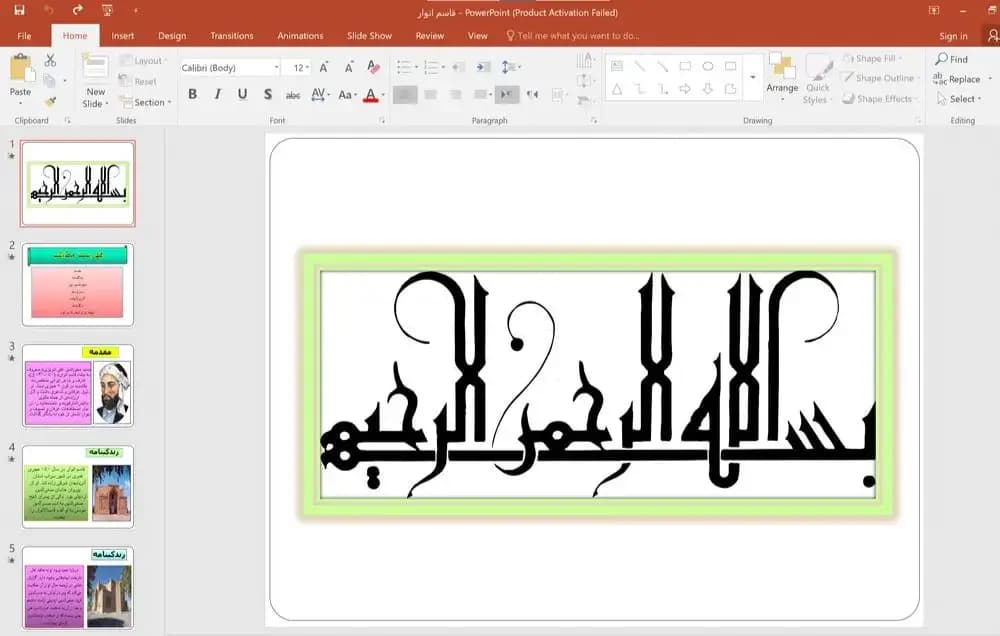Select the text box shape icon

click(617, 66)
